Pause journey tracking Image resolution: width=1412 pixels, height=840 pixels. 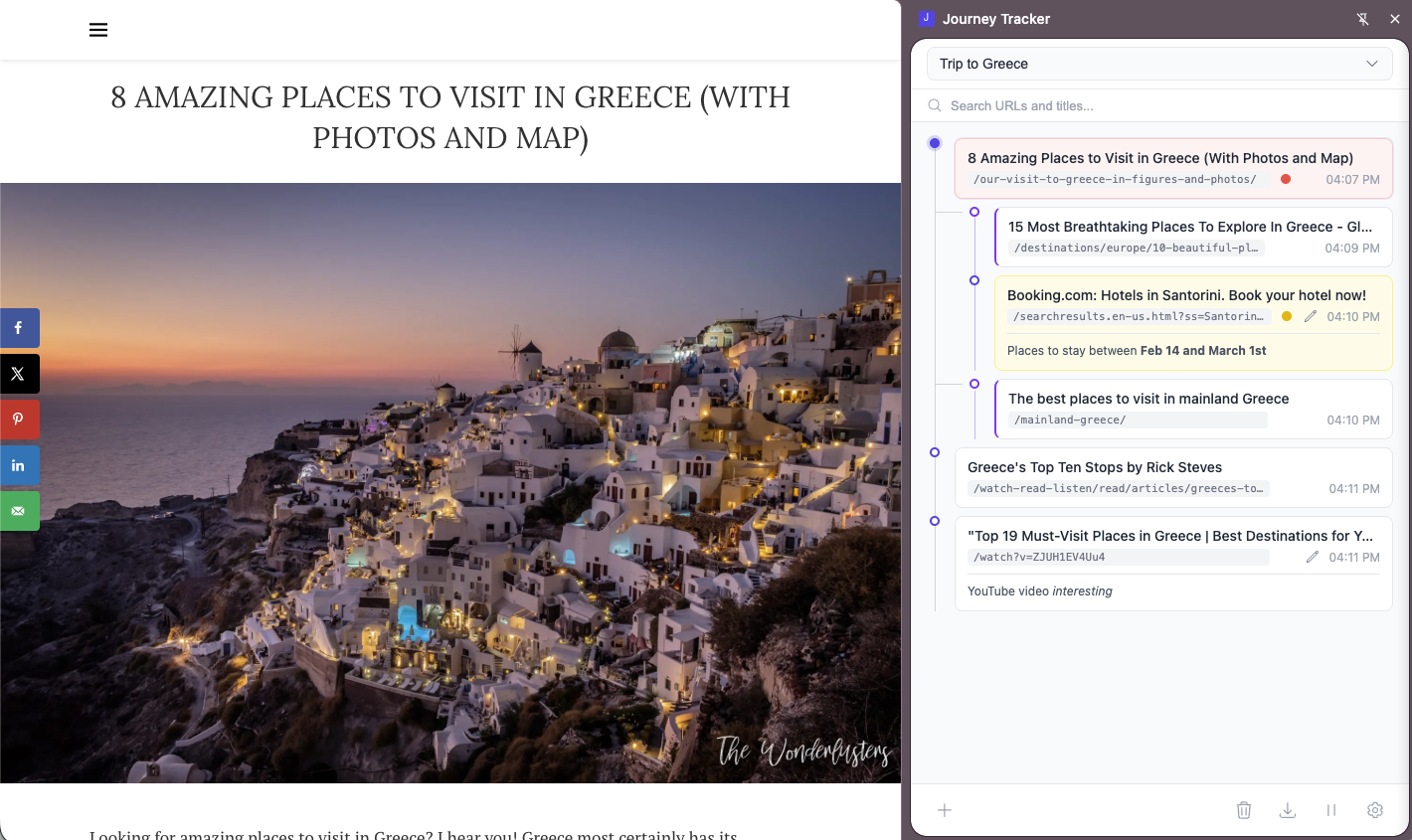(1331, 810)
